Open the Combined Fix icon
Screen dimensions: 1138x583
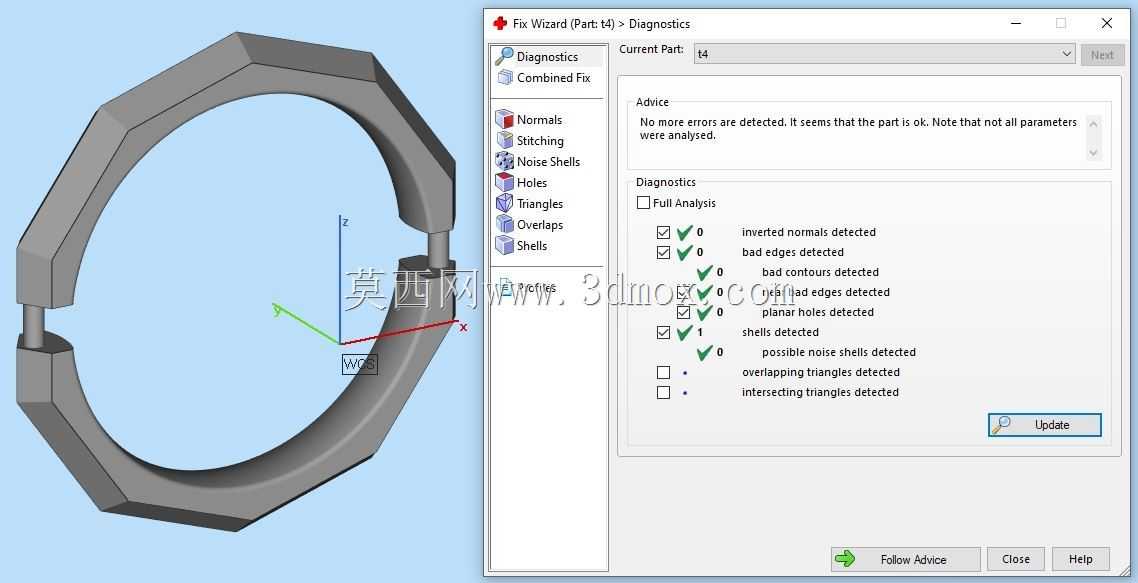coord(504,78)
